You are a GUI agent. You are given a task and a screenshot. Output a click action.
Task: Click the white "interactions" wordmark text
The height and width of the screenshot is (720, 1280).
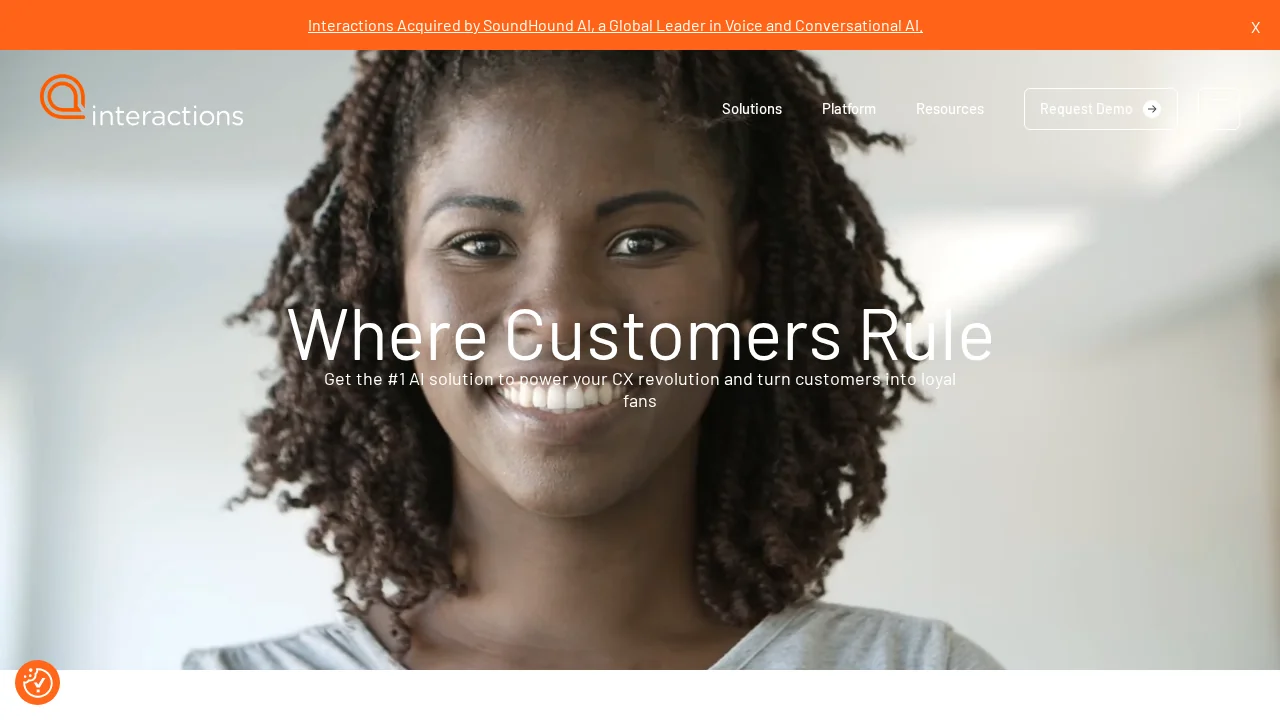(168, 114)
